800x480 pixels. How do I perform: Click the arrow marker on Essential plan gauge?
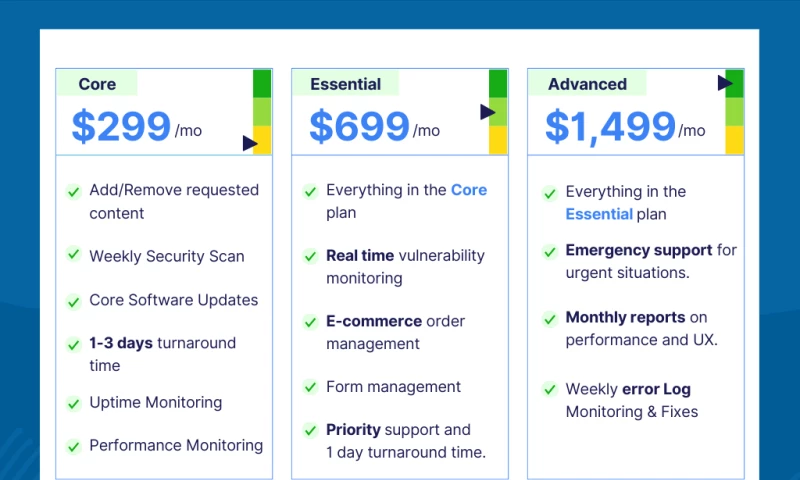coord(487,112)
